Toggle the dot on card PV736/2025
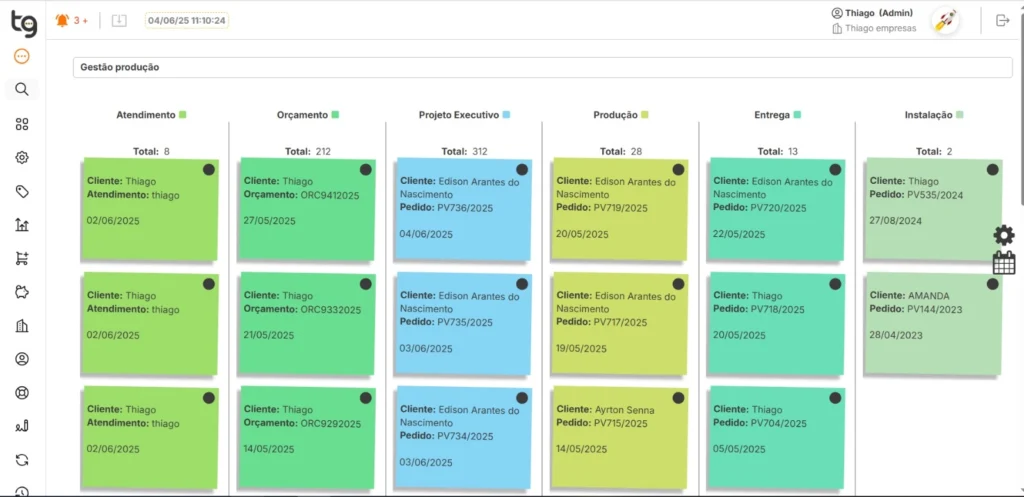This screenshot has height=497, width=1024. [522, 170]
